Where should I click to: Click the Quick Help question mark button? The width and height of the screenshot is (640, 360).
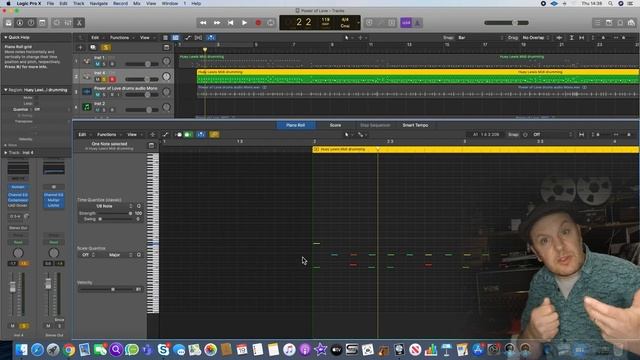[31, 23]
